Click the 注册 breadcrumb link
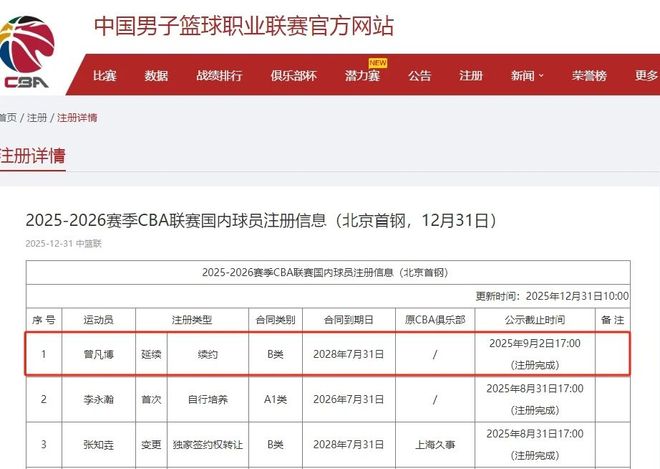 point(37,118)
